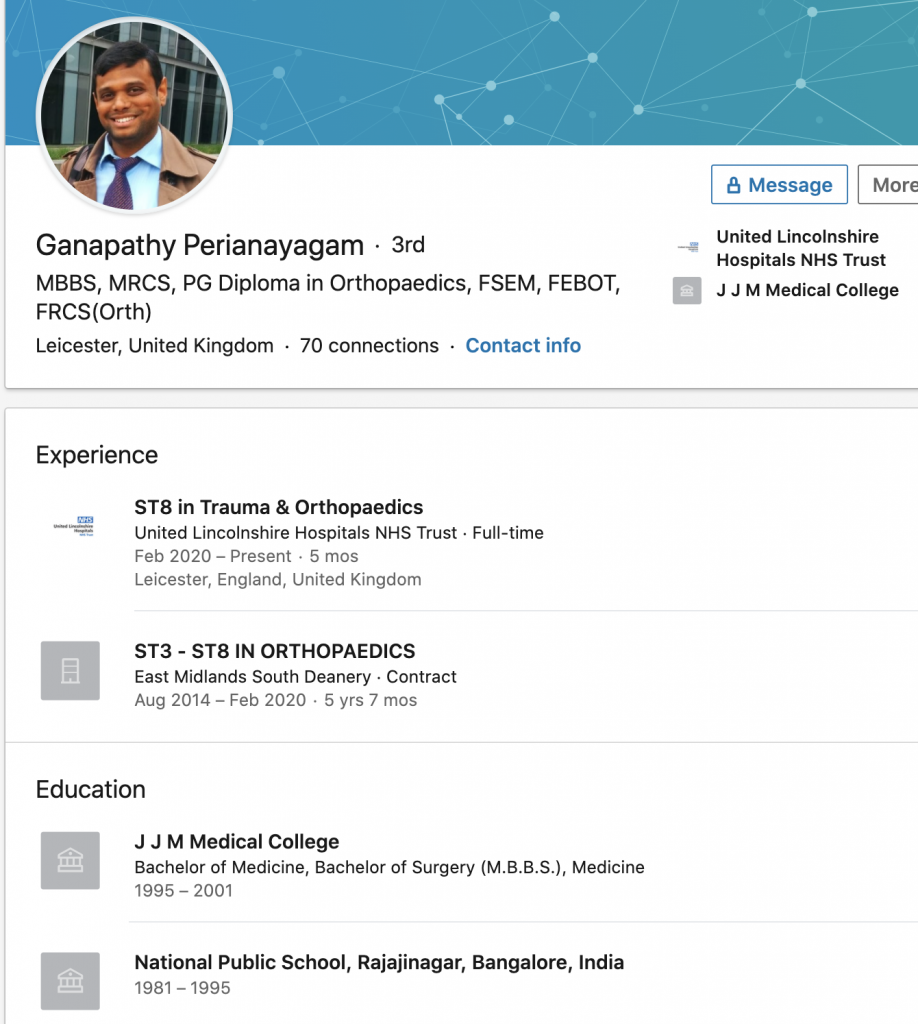Open ST3 - ST8 IN ORTHOPAEDICS entry

click(275, 651)
